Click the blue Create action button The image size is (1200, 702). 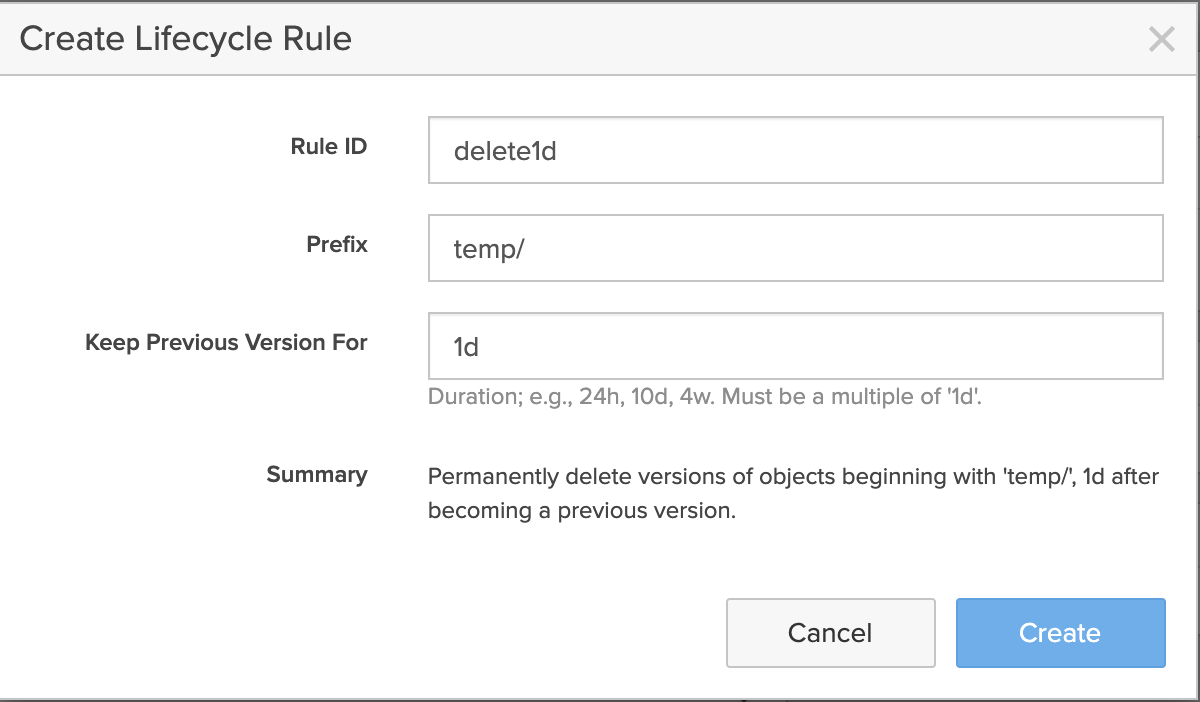pyautogui.click(x=1060, y=632)
